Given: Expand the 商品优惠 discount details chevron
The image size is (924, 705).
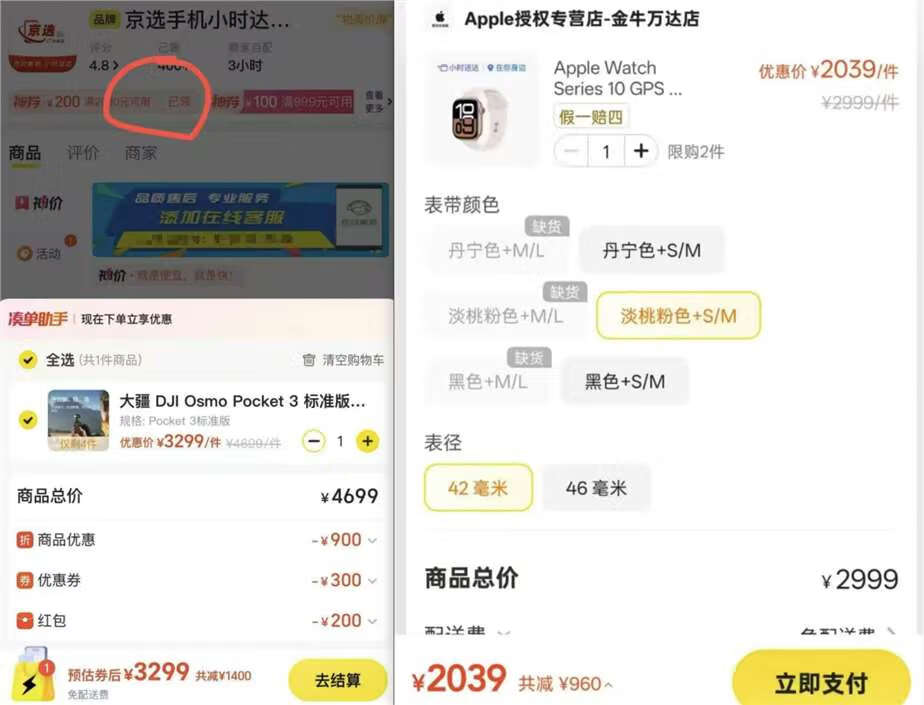Looking at the screenshot, I should tap(372, 540).
